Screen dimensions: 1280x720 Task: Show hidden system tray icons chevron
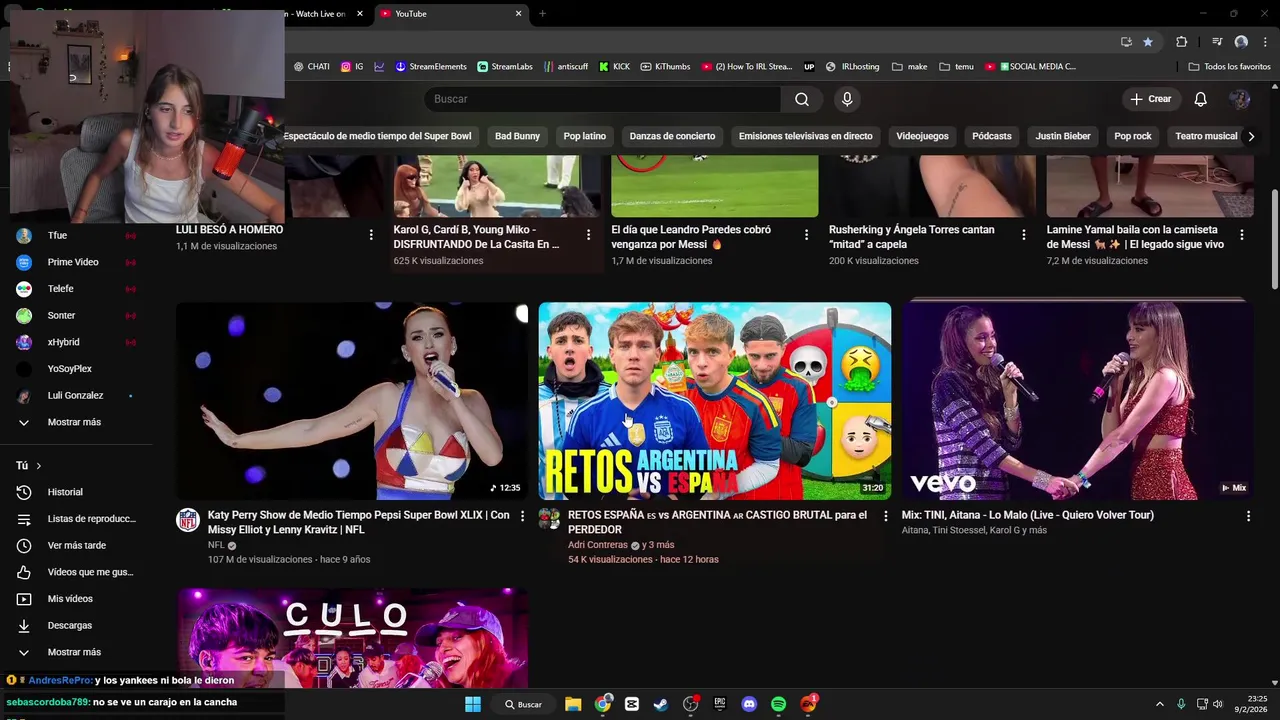[x=1159, y=704]
